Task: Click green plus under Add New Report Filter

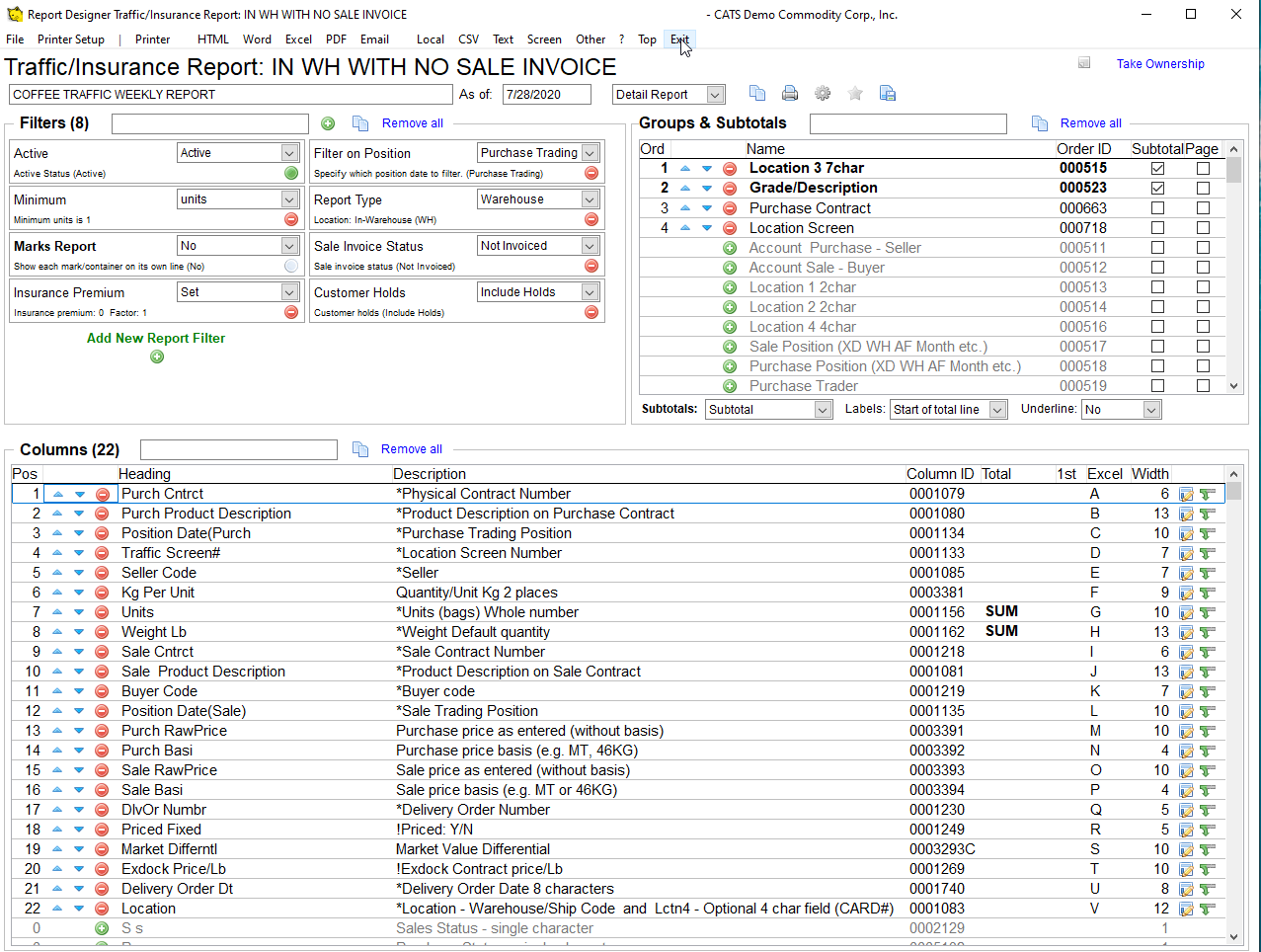Action: 157,357
